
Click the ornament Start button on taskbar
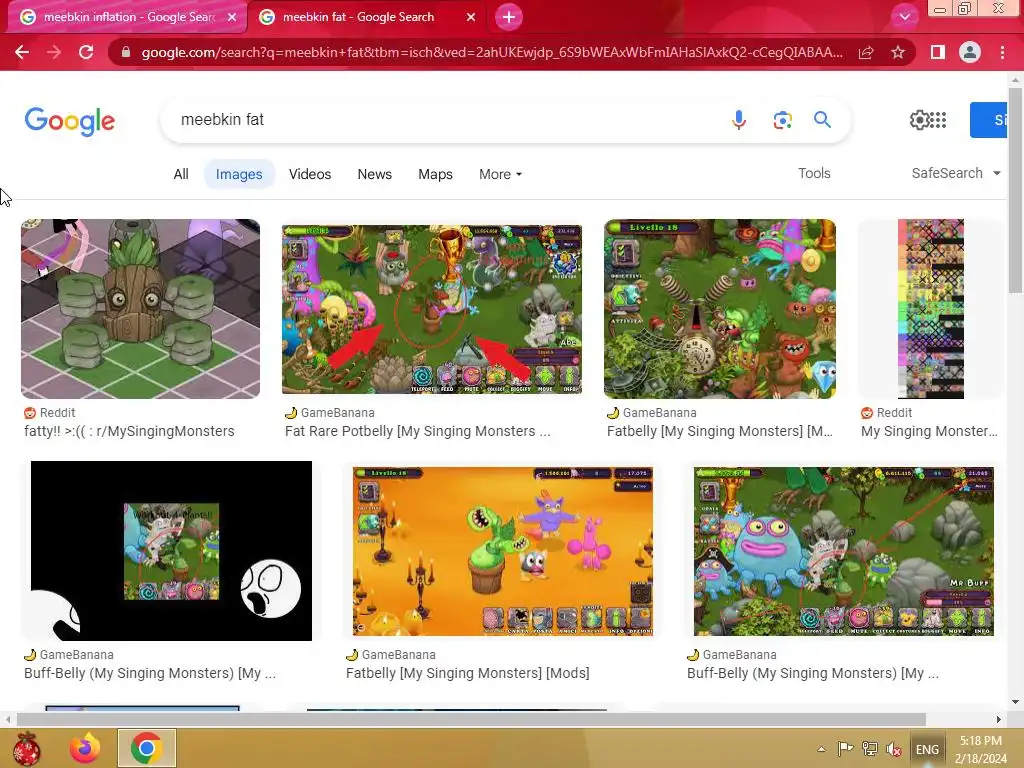(x=26, y=748)
